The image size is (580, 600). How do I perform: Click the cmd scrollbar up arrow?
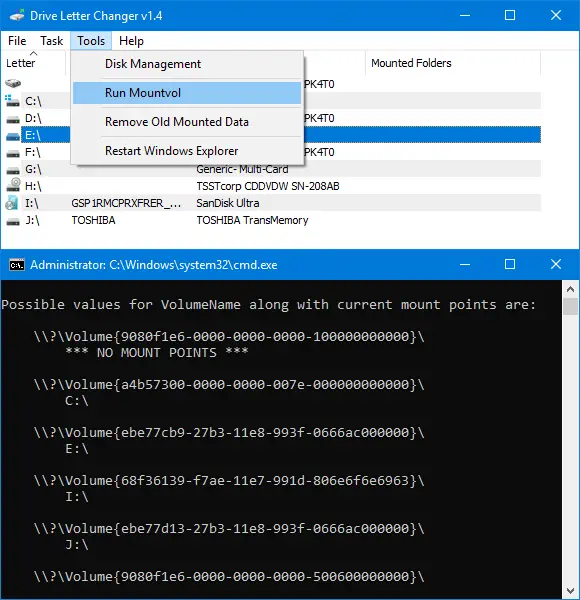click(570, 289)
